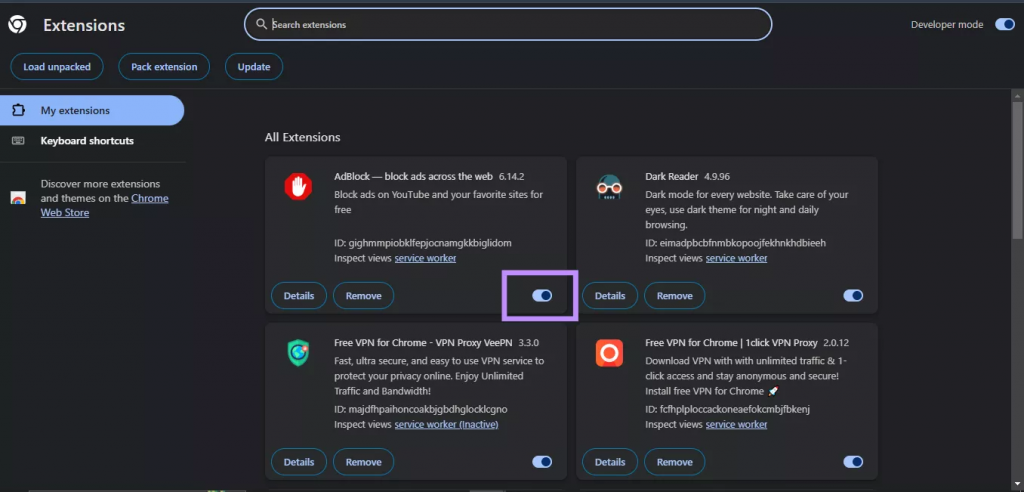Click the keyboard icon beside Keyboard shortcuts
This screenshot has width=1024, height=492.
tap(18, 140)
